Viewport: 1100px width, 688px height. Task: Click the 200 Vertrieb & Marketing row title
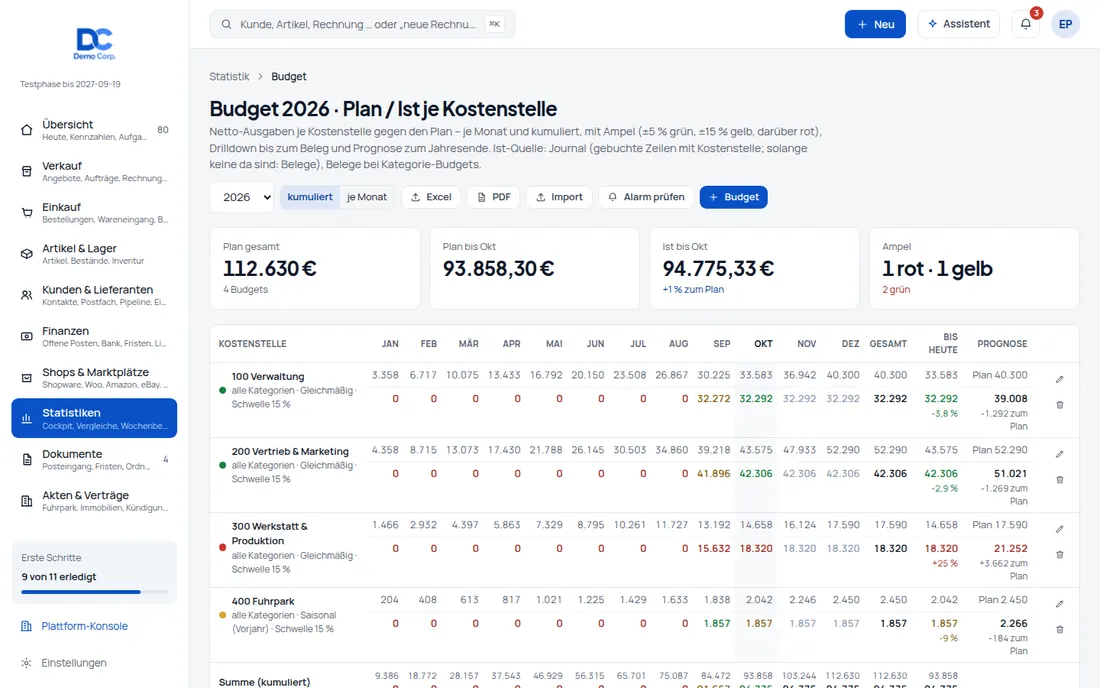coord(290,452)
